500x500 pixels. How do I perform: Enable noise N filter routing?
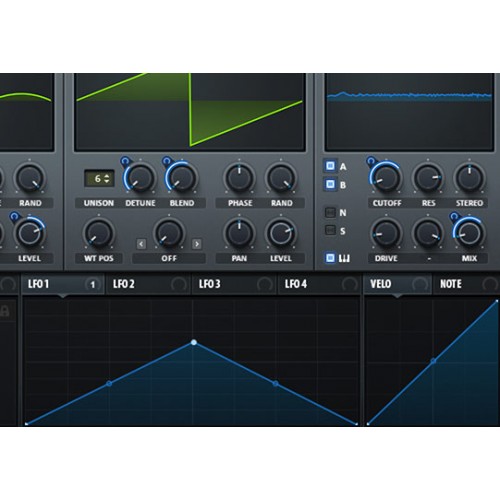(330, 212)
